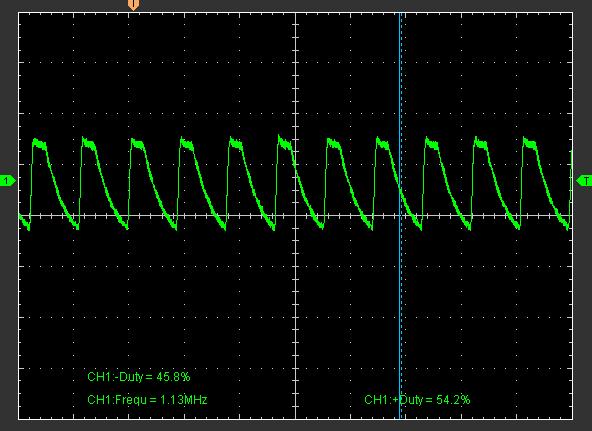Click the center crosshair of the graticule
The image size is (592, 431).
point(296,216)
